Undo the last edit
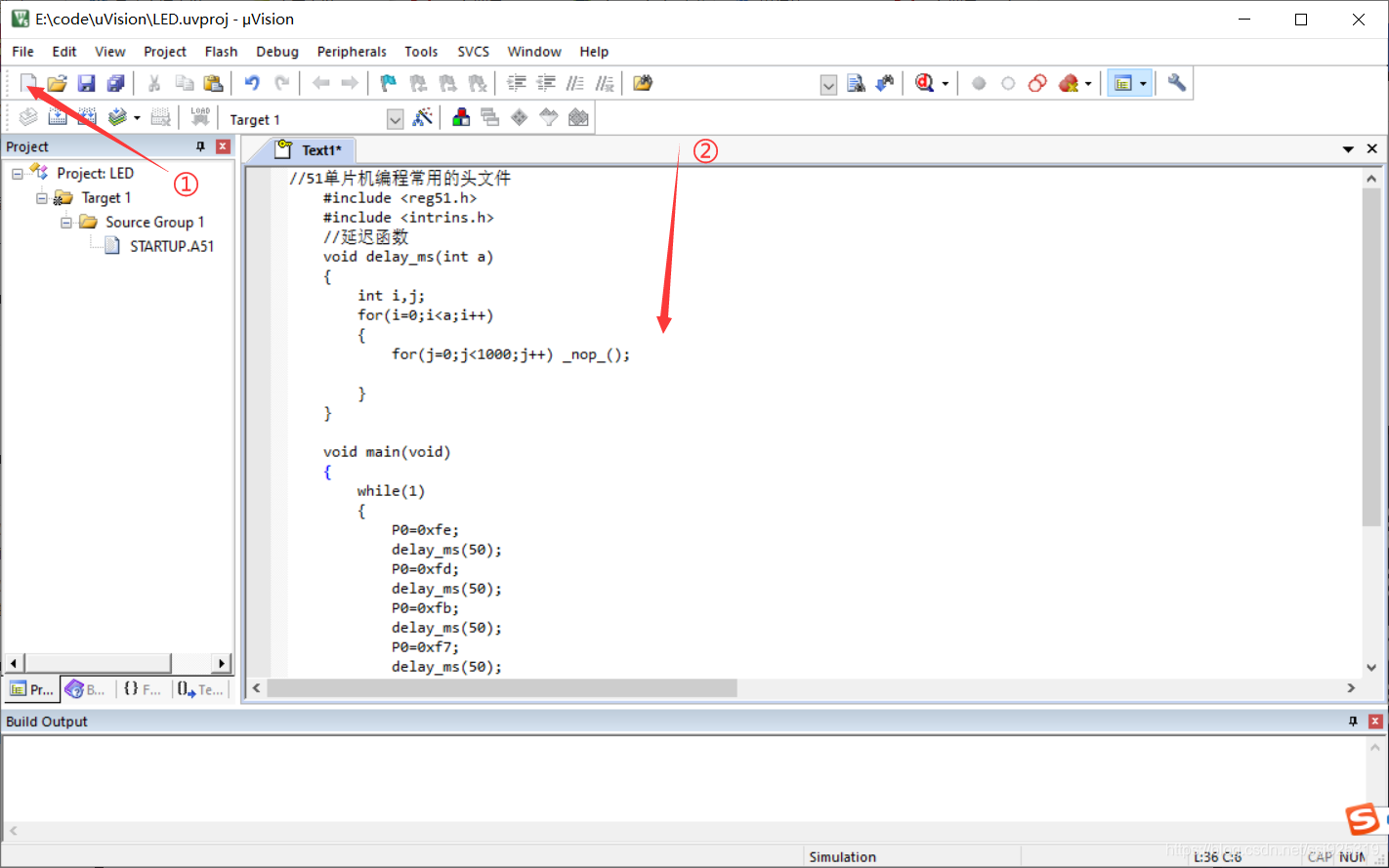The image size is (1389, 868). point(252,83)
